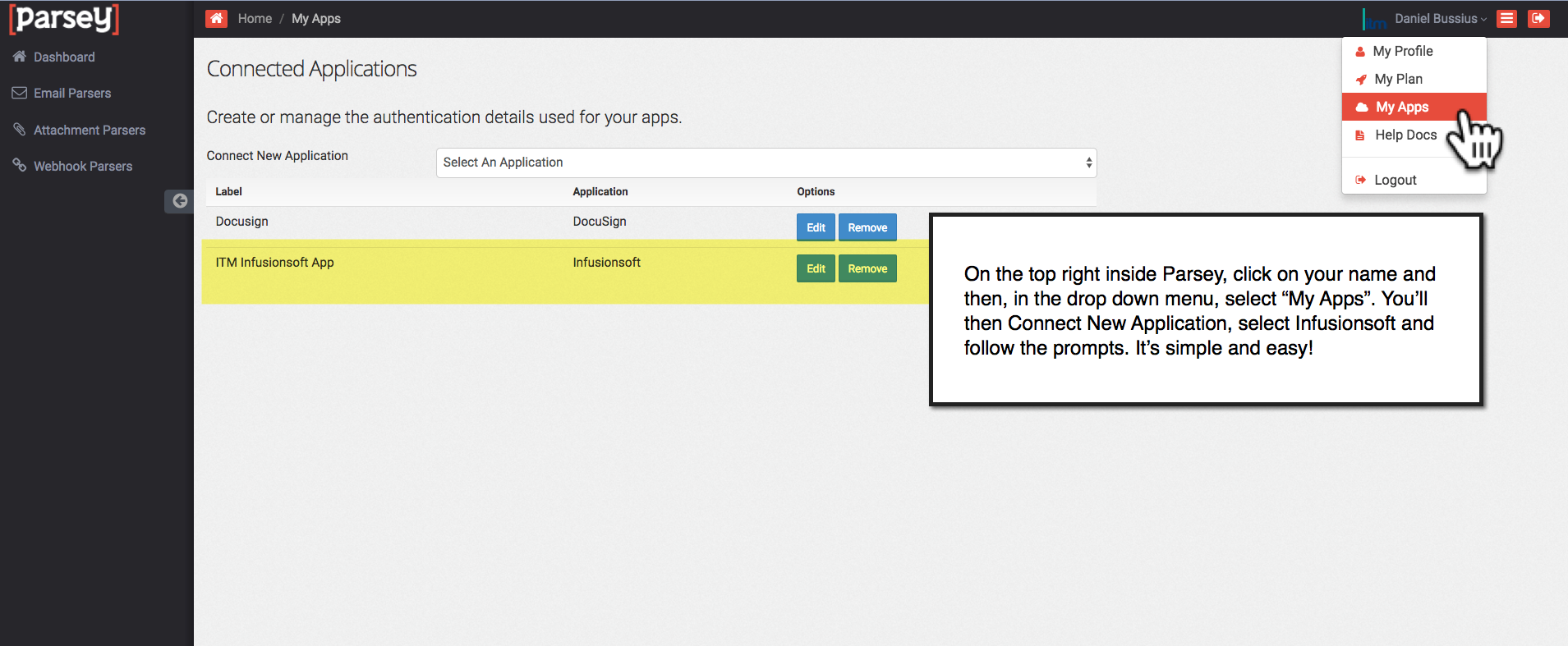Choose Logout in the user menu

coord(1395,180)
